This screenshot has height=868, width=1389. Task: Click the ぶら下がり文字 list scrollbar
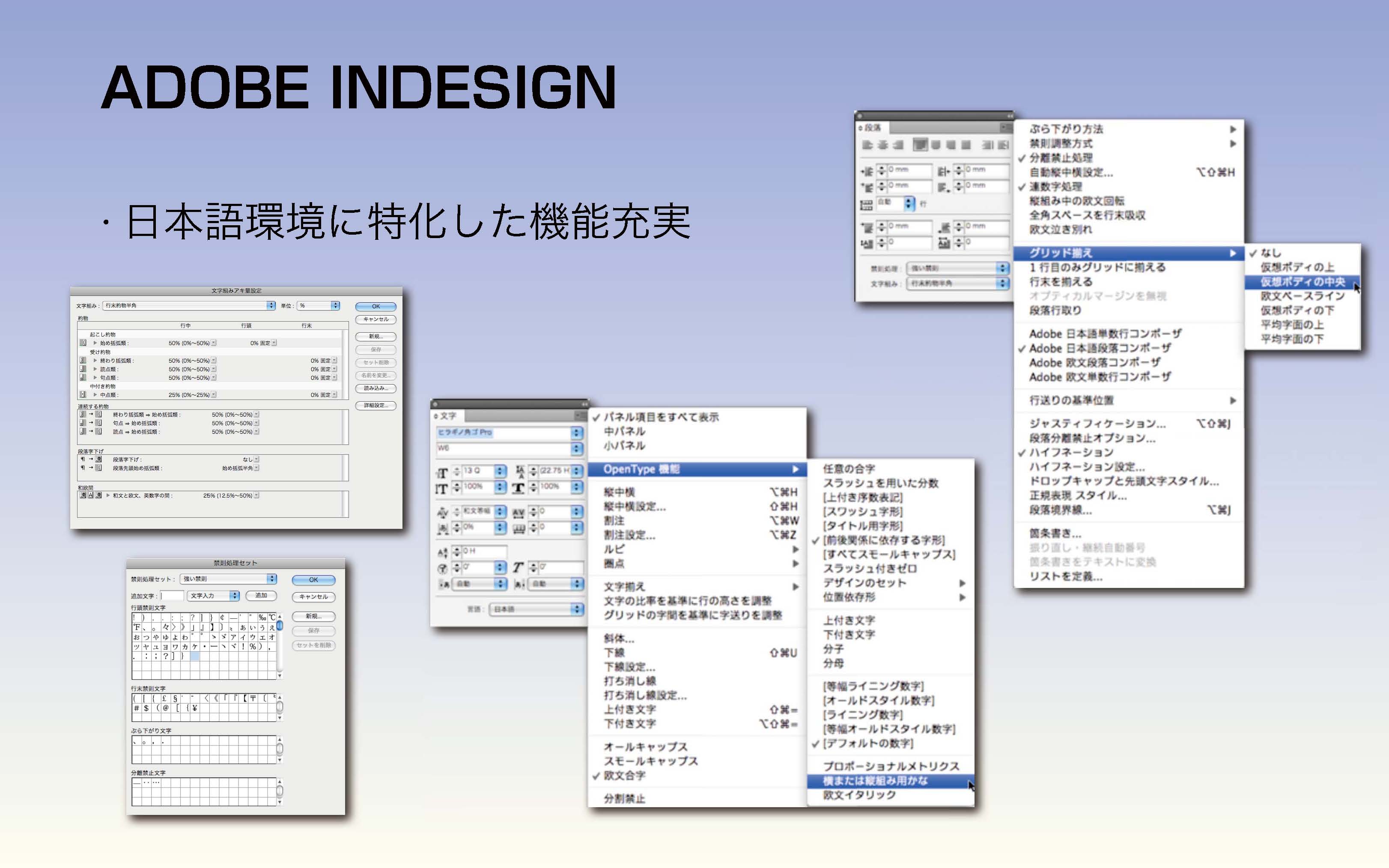[280, 749]
